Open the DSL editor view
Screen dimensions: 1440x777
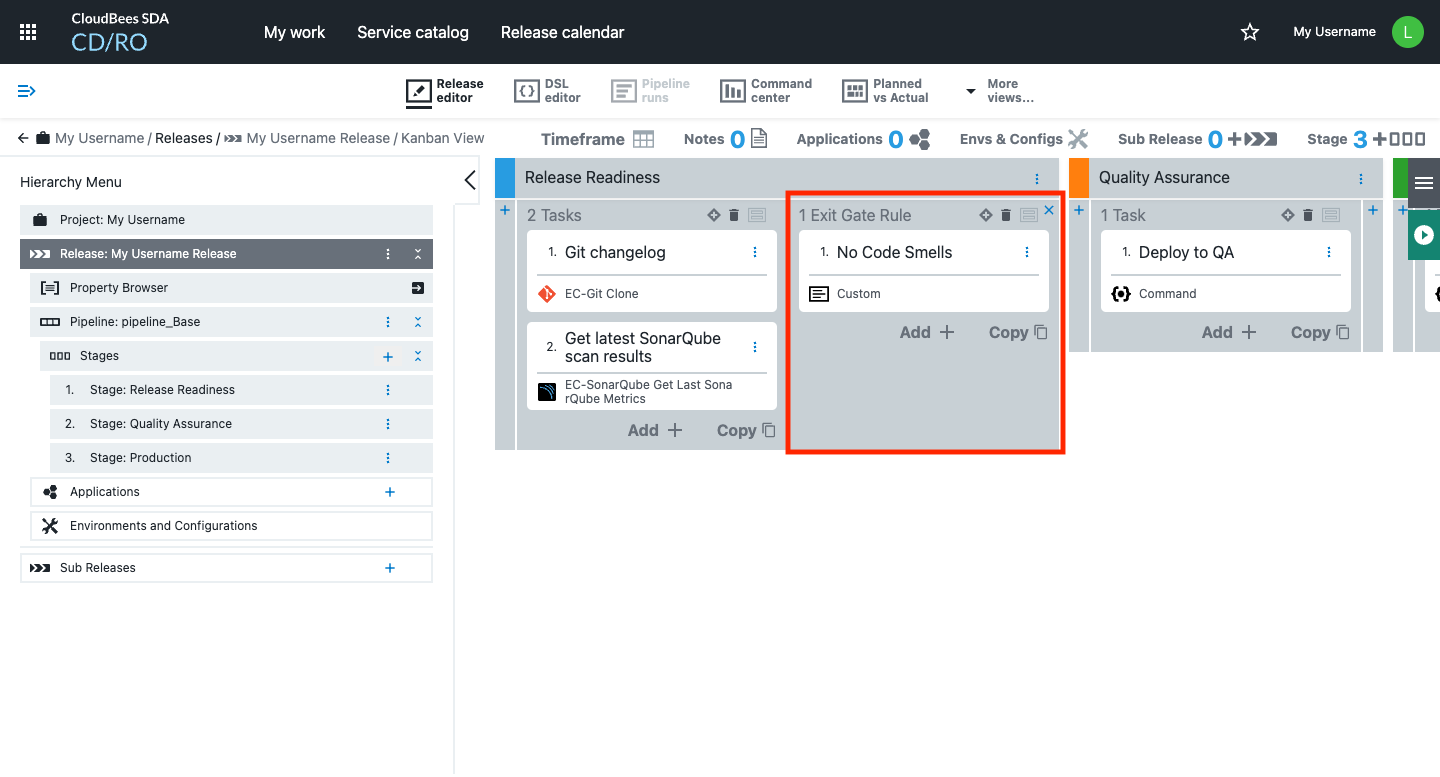click(547, 91)
